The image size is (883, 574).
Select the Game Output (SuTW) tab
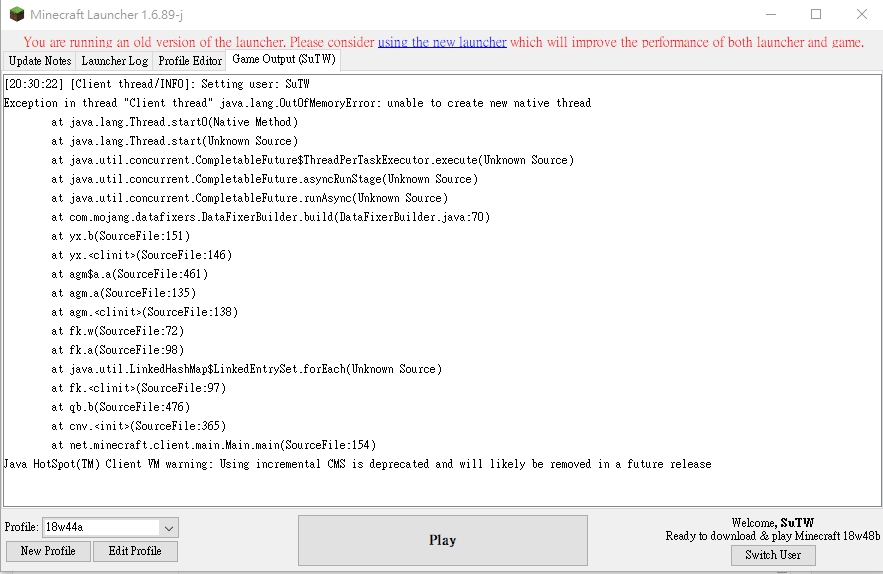coord(283,60)
